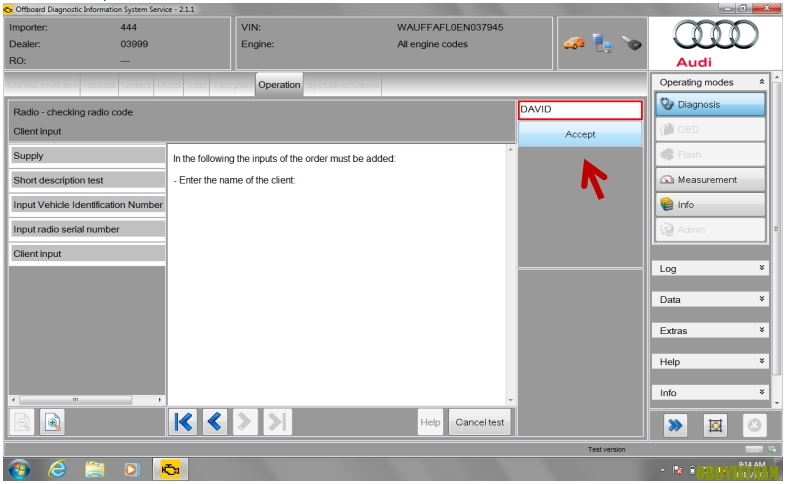Viewport: 786px width, 484px height.
Task: Click the fullscreen frame icon bottom right
Action: [715, 425]
